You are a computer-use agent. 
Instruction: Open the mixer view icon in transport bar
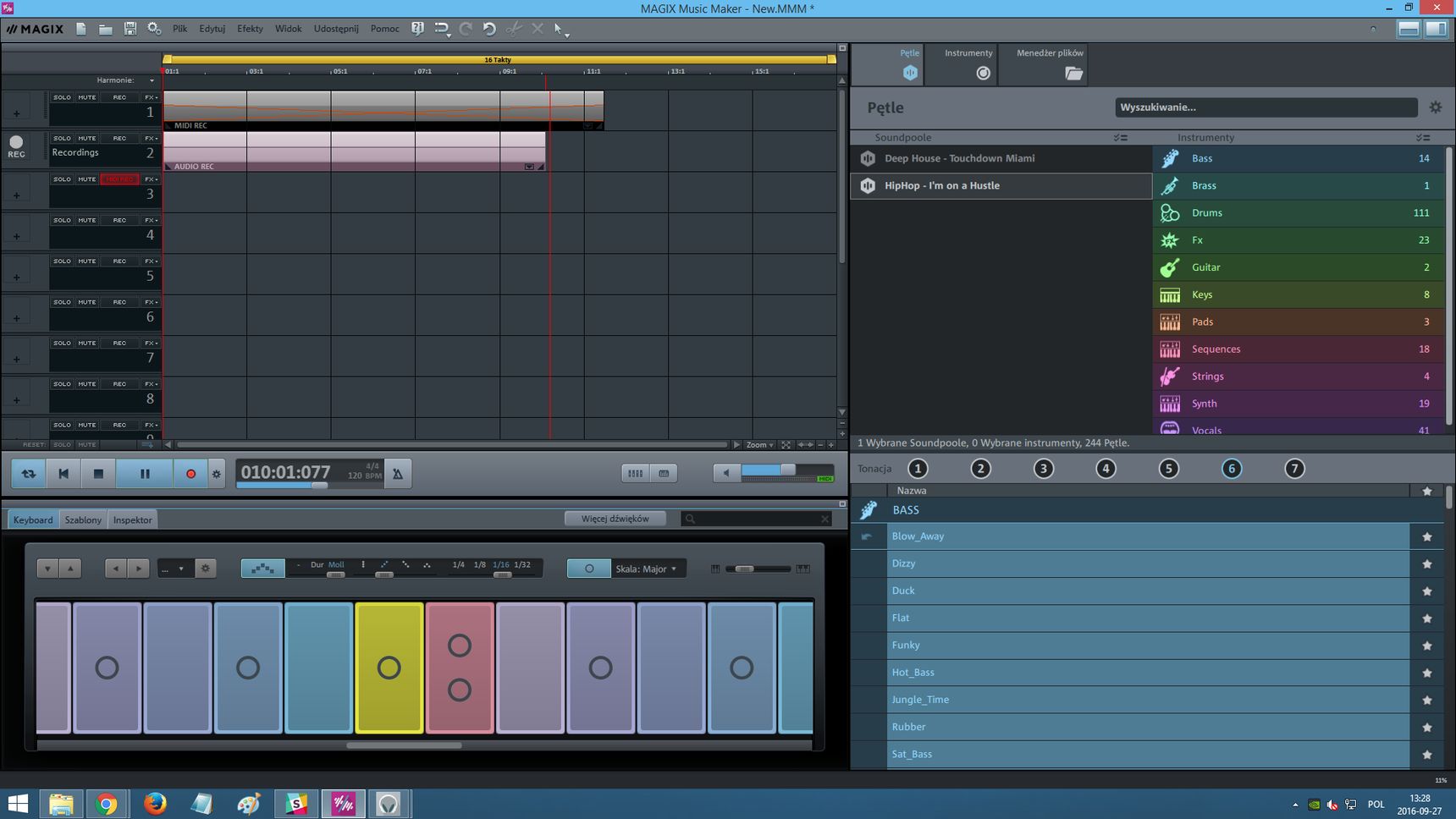635,474
